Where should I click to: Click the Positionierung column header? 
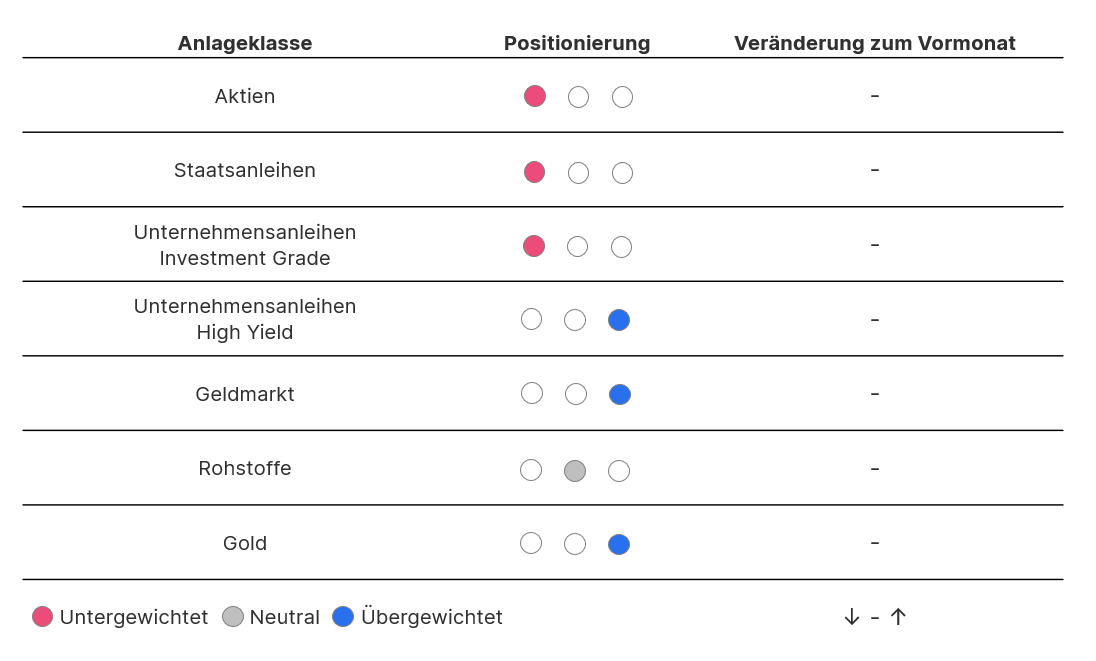click(577, 43)
